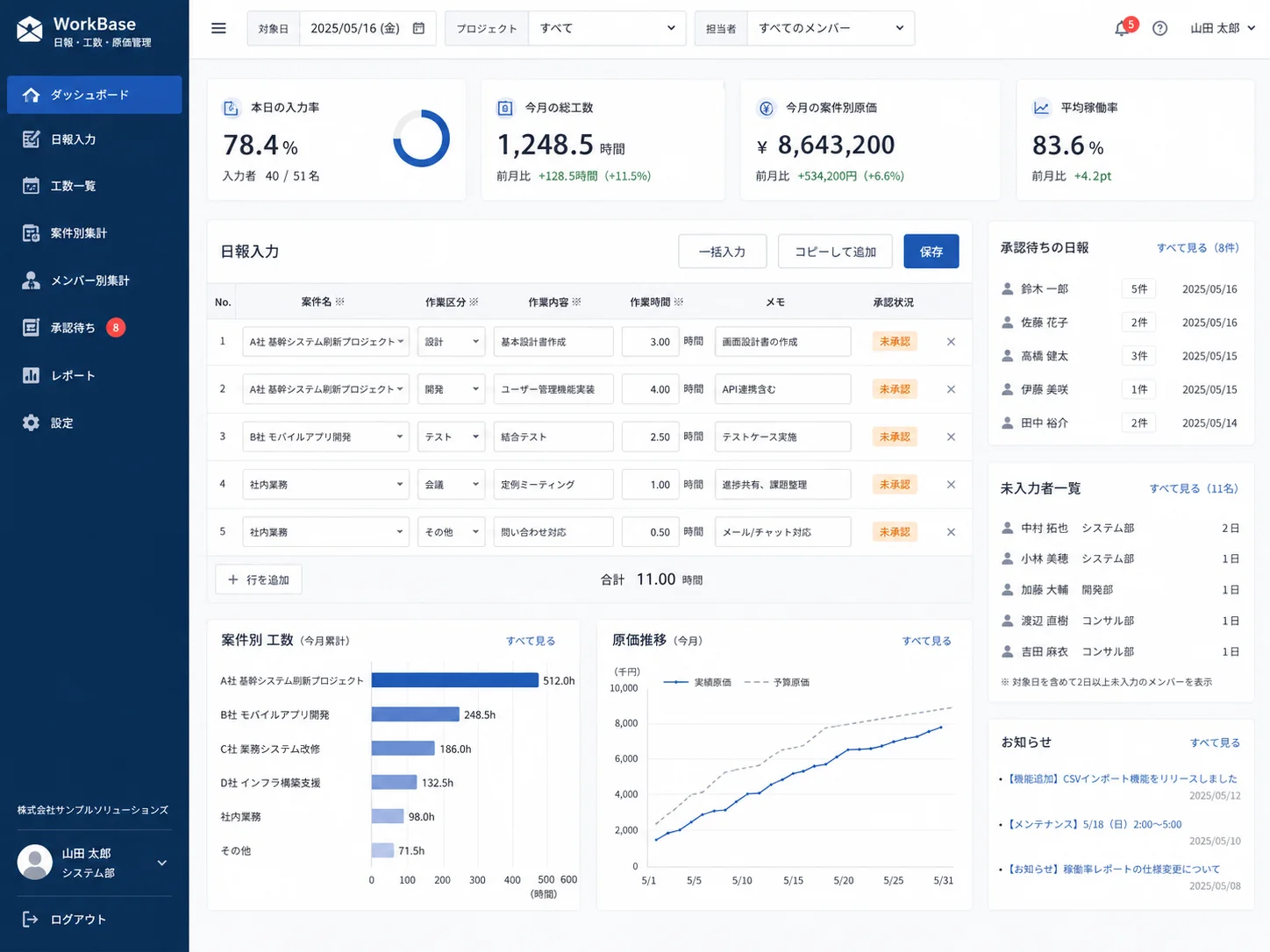The height and width of the screenshot is (952, 1270).
Task: Open メンバー別集計 in sidebar
Action: click(95, 281)
